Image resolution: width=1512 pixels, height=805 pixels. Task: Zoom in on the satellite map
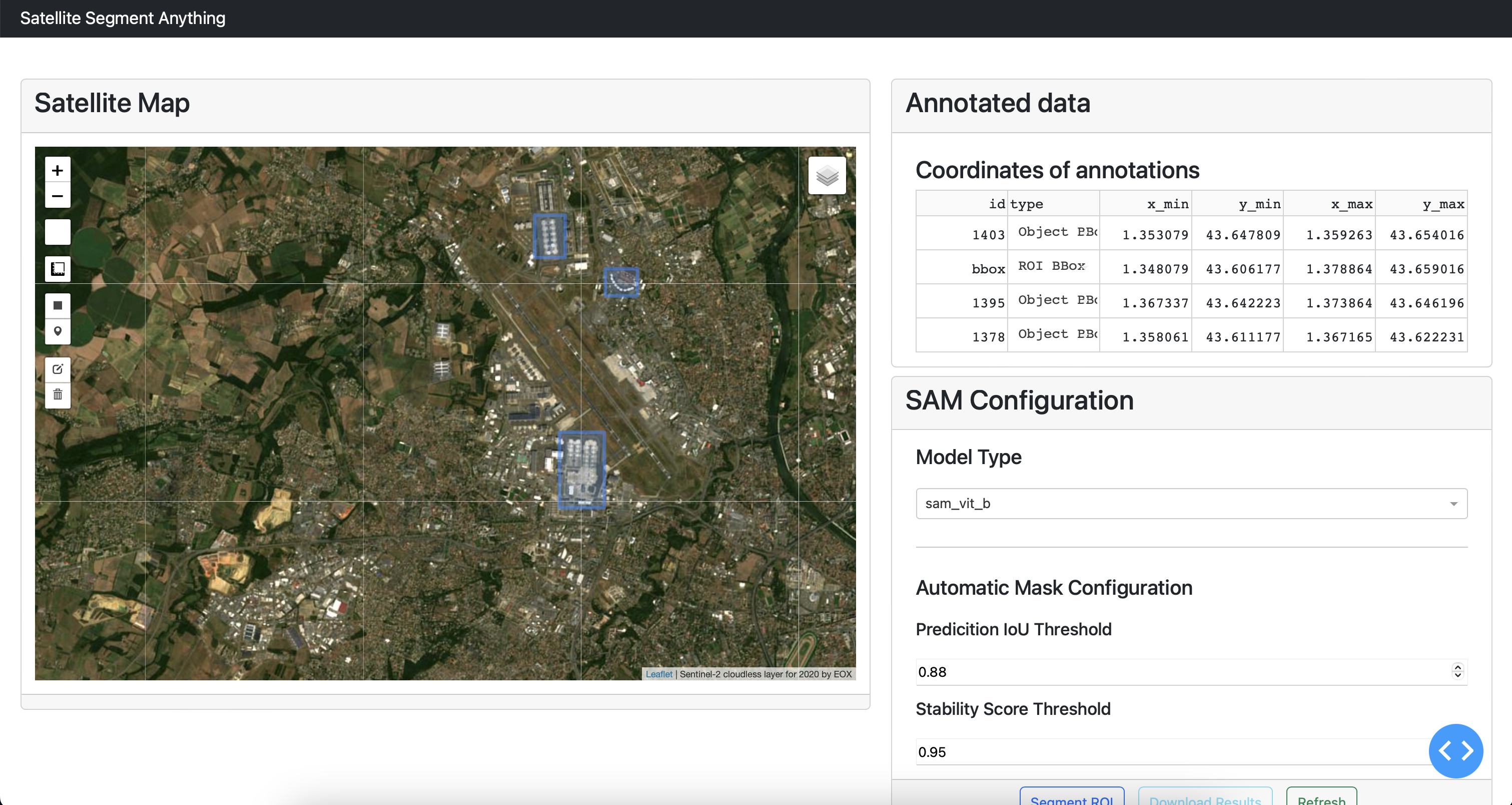58,170
